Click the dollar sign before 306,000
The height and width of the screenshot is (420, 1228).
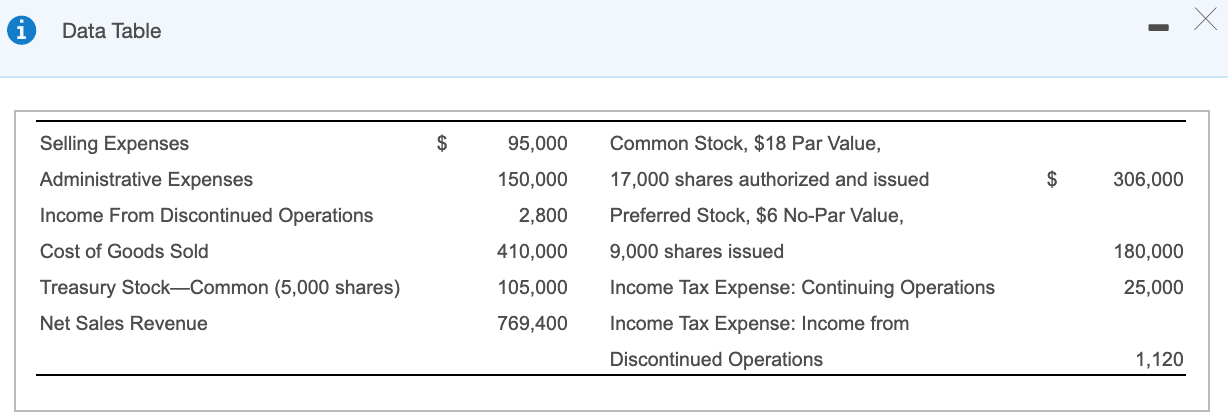point(1052,180)
